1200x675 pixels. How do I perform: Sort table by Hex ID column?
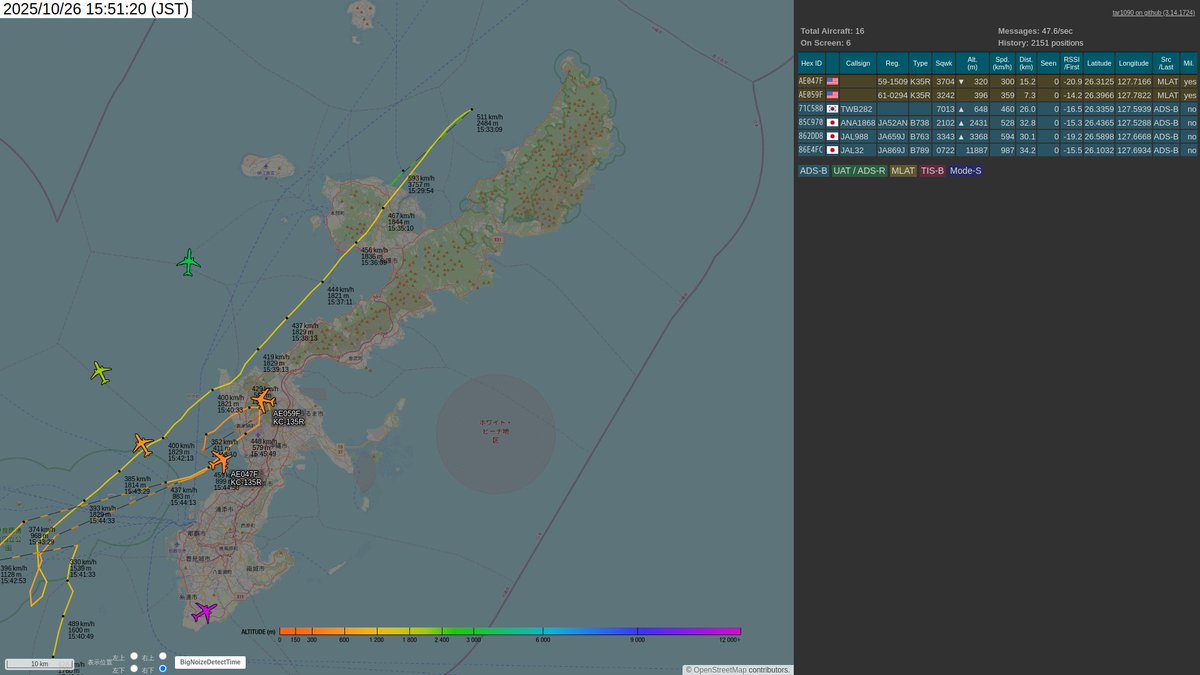pyautogui.click(x=811, y=62)
